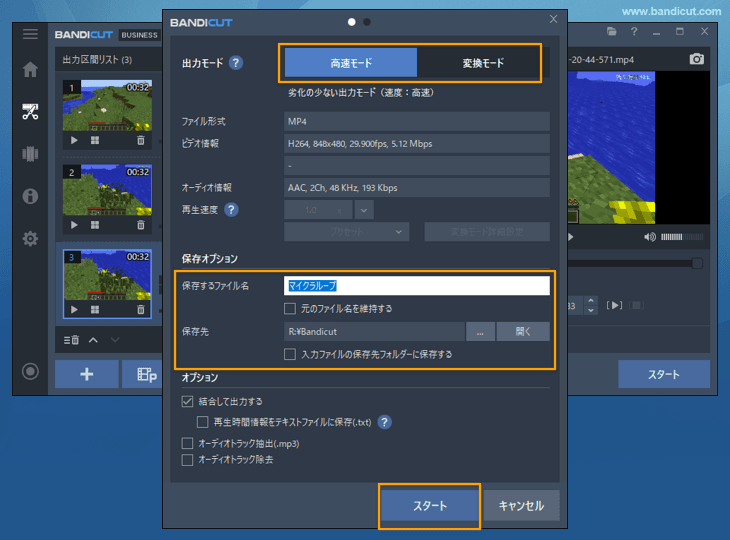Move selected segment up with arrow
Viewport: 730px width, 540px height.
pyautogui.click(x=93, y=340)
